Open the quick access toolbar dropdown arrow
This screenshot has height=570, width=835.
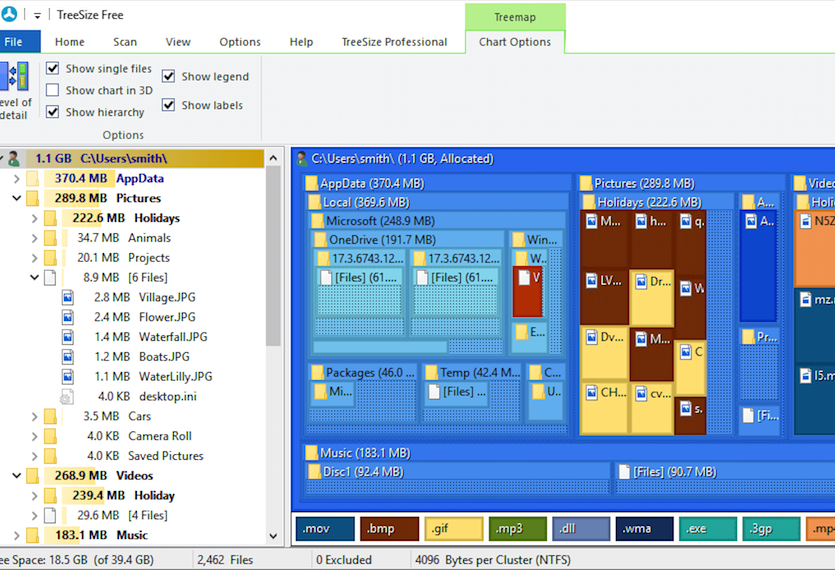click(37, 15)
